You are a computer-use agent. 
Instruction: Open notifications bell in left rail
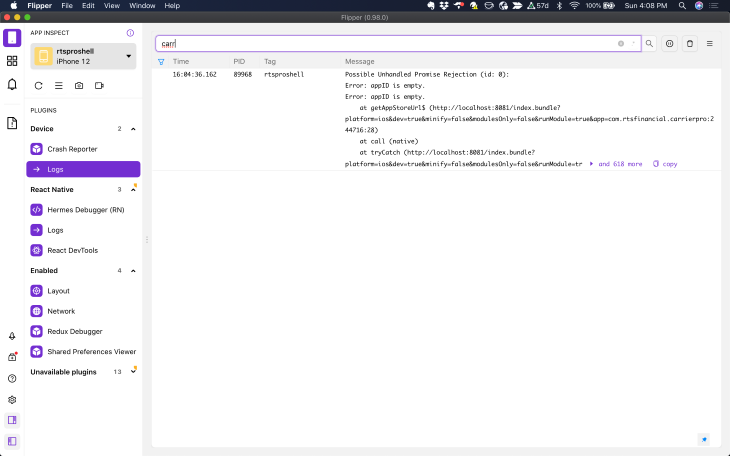(x=12, y=85)
